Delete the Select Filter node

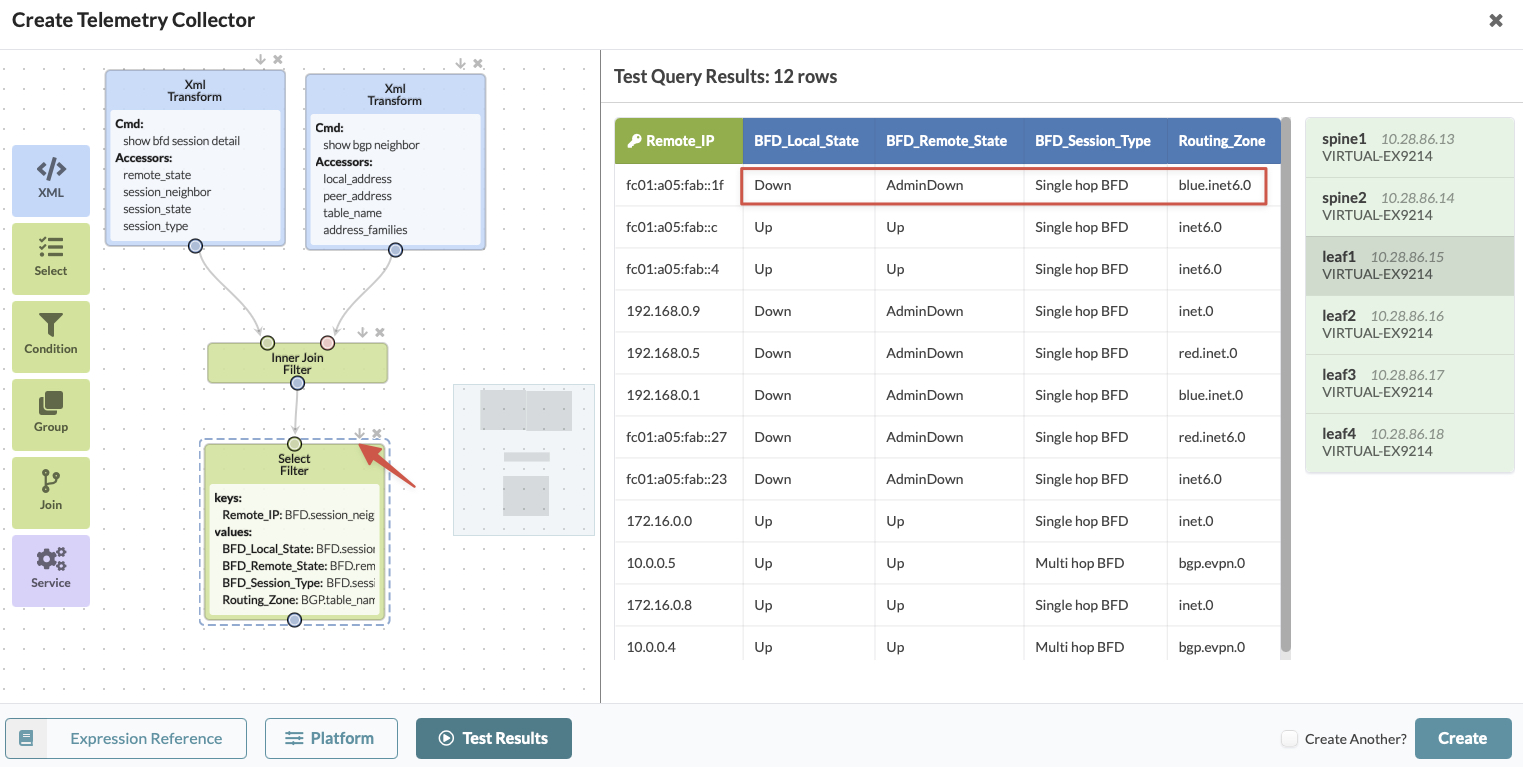pos(377,434)
